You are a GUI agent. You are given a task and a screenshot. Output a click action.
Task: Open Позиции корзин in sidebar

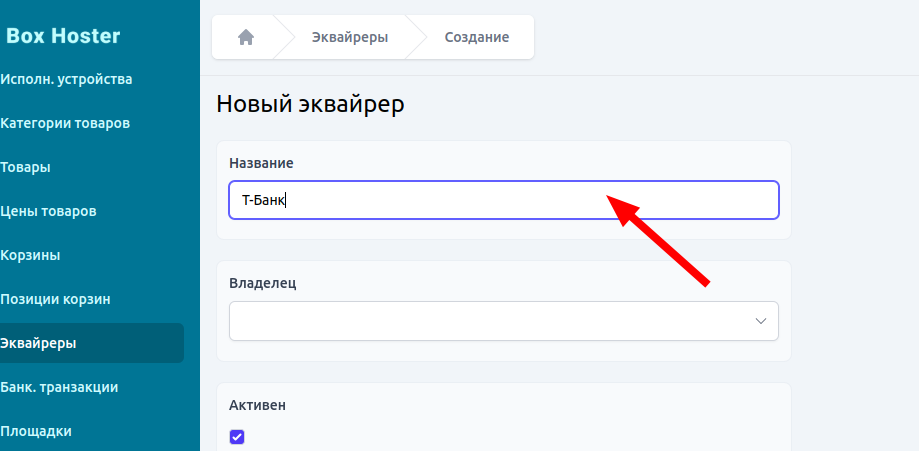pyautogui.click(x=55, y=299)
